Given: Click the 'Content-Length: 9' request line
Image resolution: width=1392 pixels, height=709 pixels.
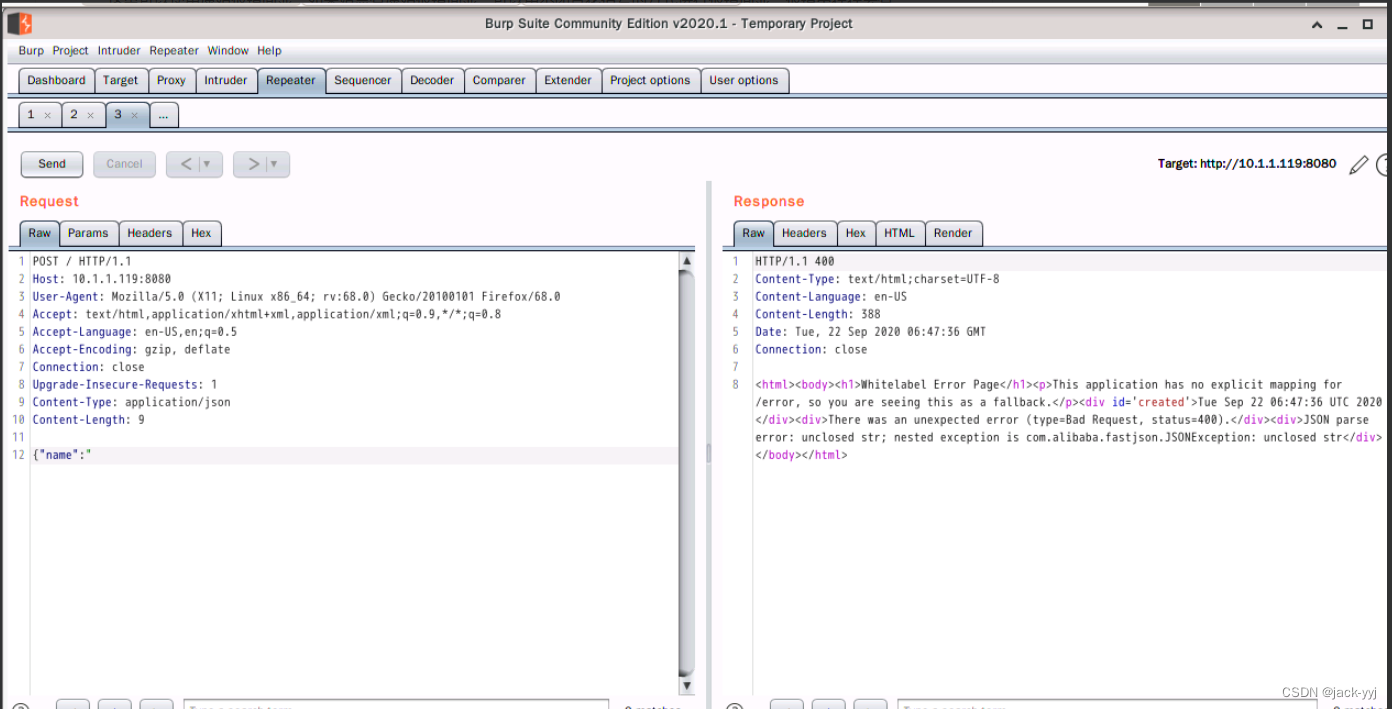Looking at the screenshot, I should coord(88,420).
